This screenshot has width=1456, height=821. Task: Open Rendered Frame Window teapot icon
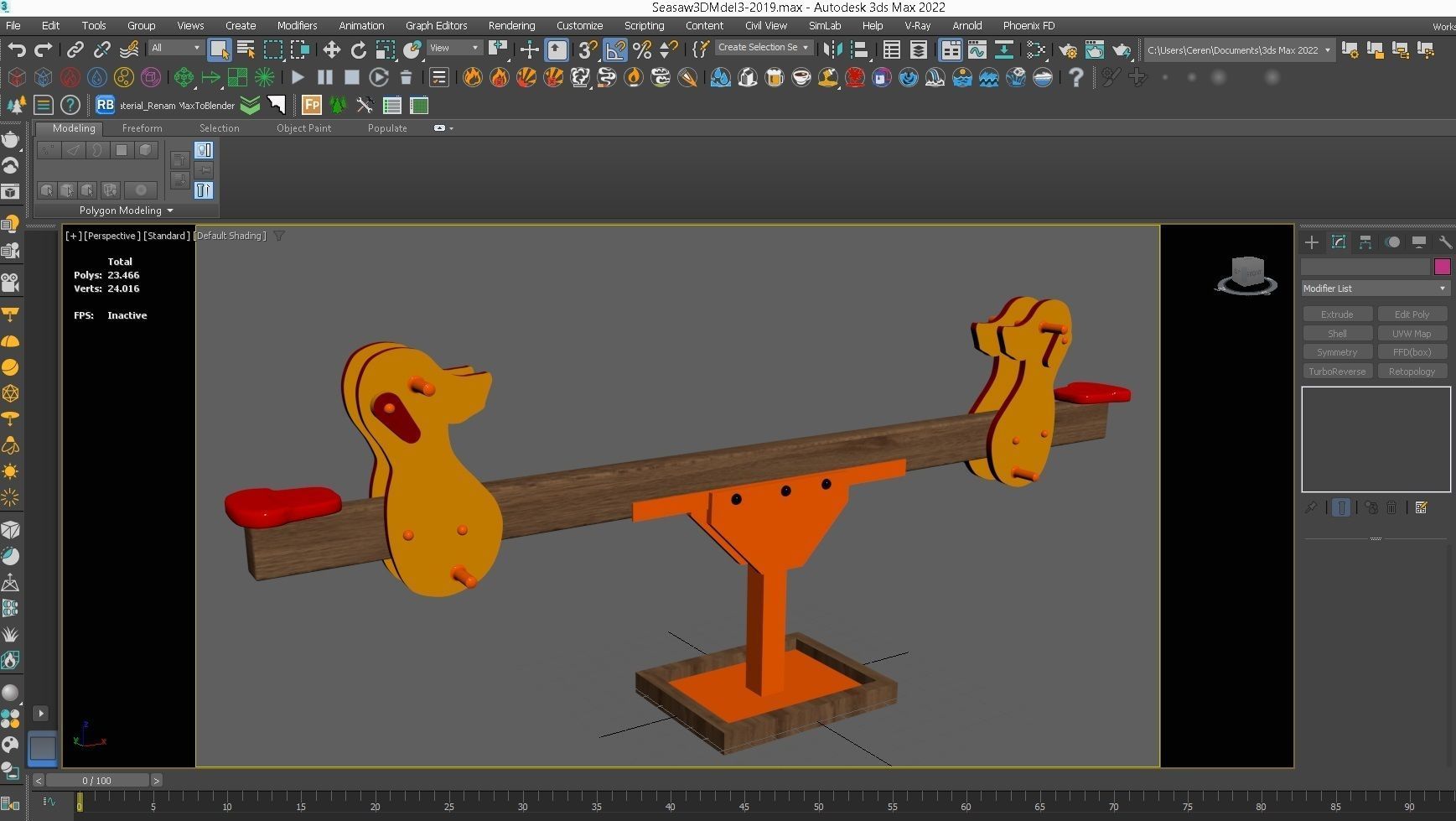pyautogui.click(x=1095, y=49)
